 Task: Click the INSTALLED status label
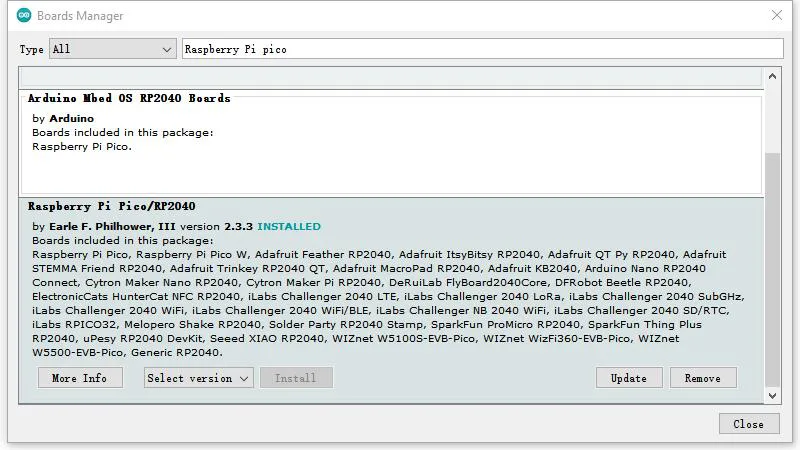click(x=289, y=227)
